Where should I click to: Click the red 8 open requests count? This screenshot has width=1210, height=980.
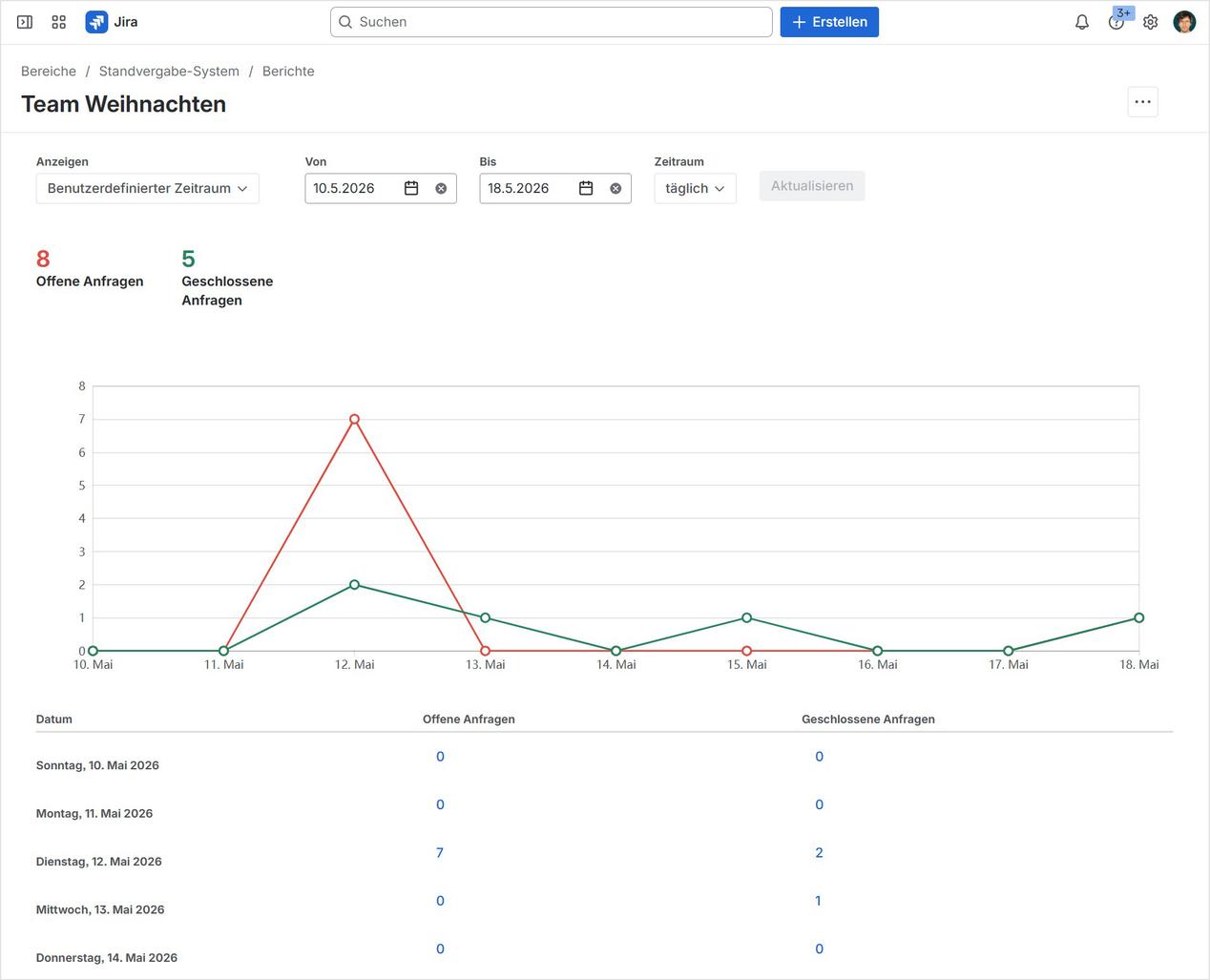click(x=43, y=259)
